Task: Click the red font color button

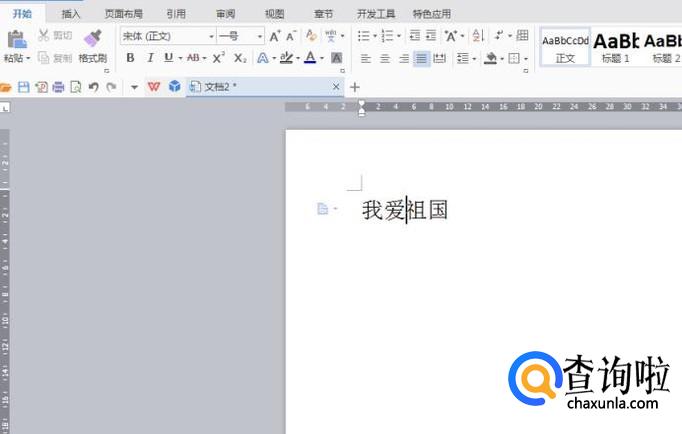Action: [x=309, y=58]
